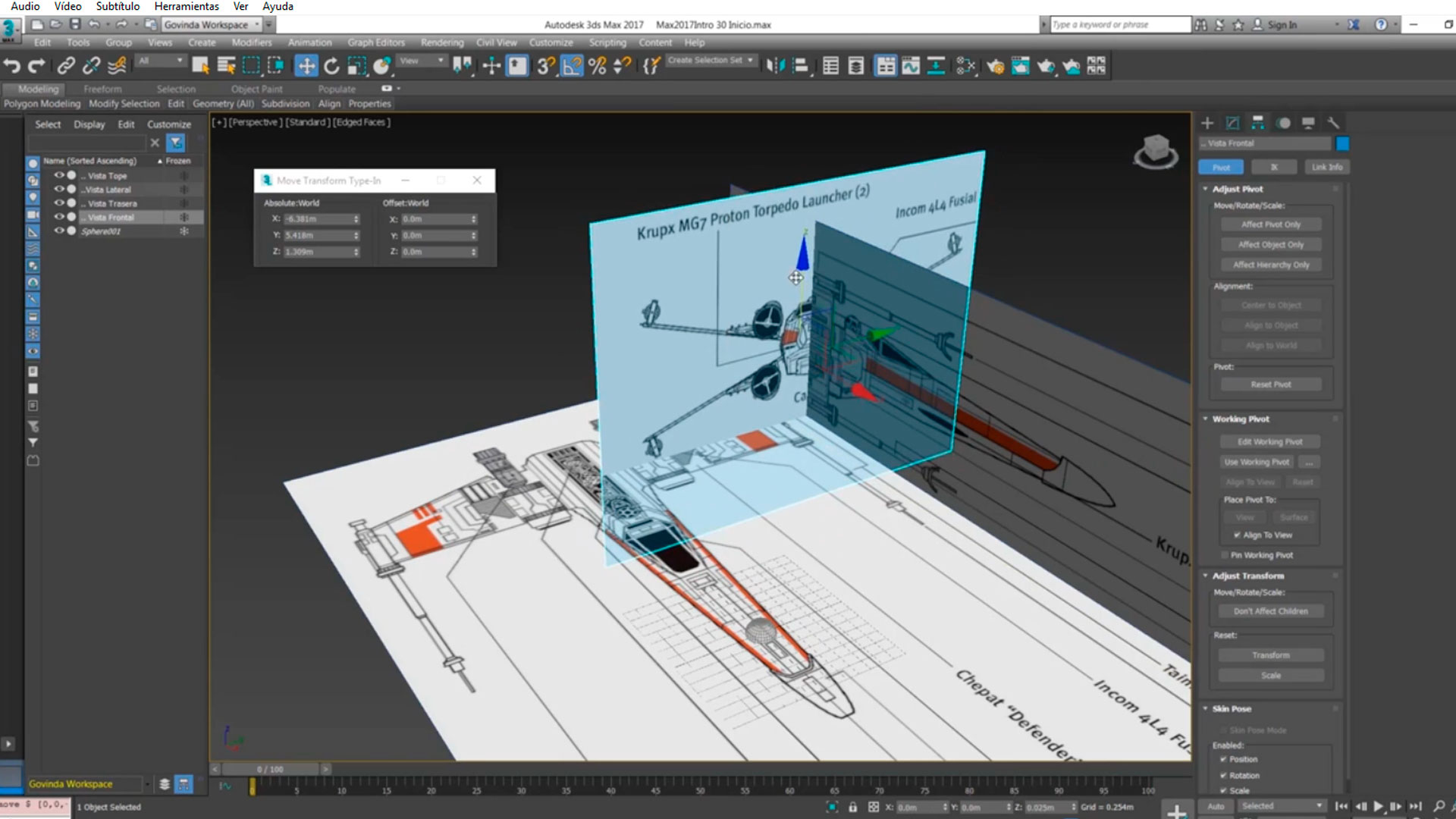Click the 0 / 100 time slider
Screen dimensions: 1456x819
270,769
